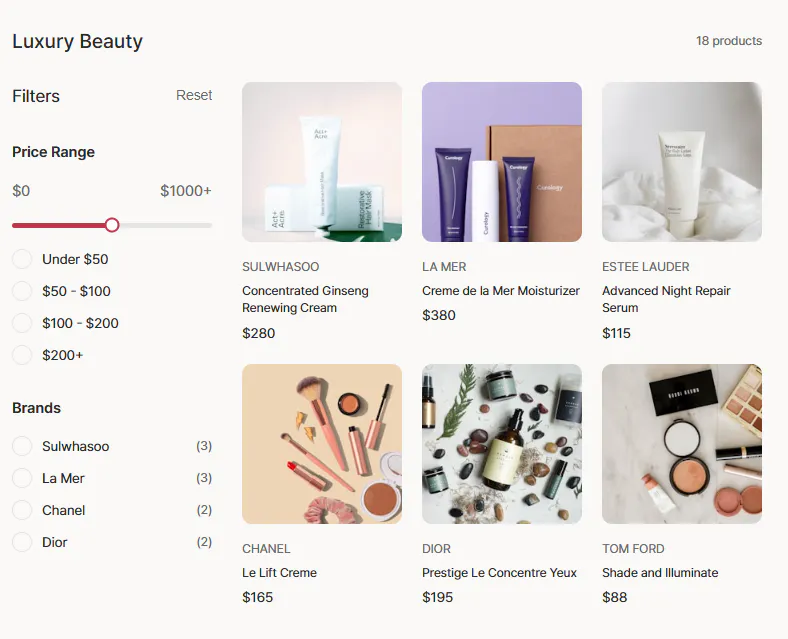Select the $50 - $100 price range
This screenshot has height=639, width=788.
coord(22,291)
